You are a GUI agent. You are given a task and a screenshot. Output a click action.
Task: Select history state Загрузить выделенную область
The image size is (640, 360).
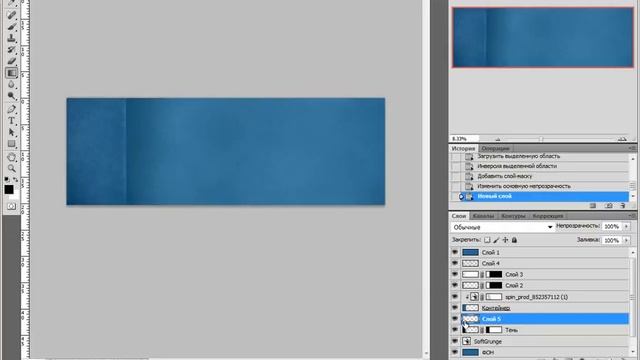coord(539,156)
